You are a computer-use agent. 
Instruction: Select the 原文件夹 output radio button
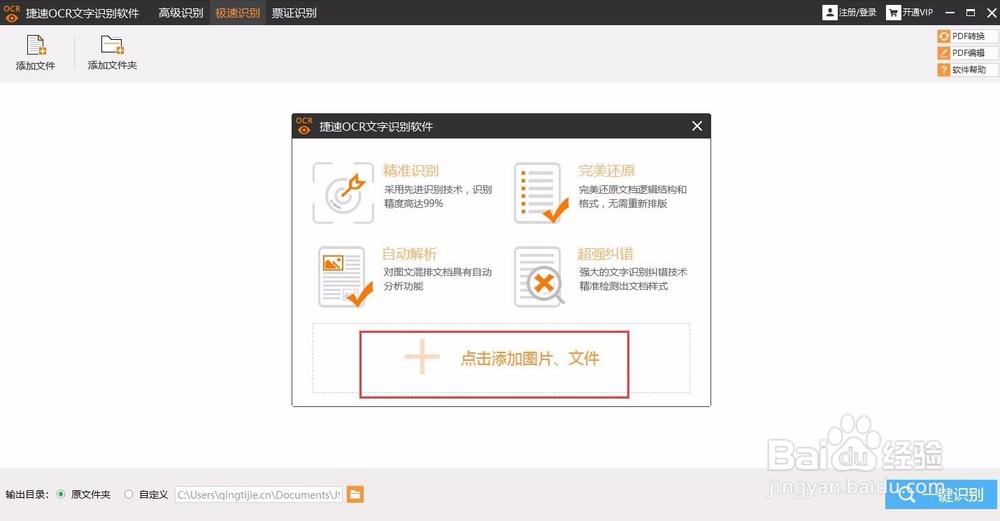click(61, 494)
